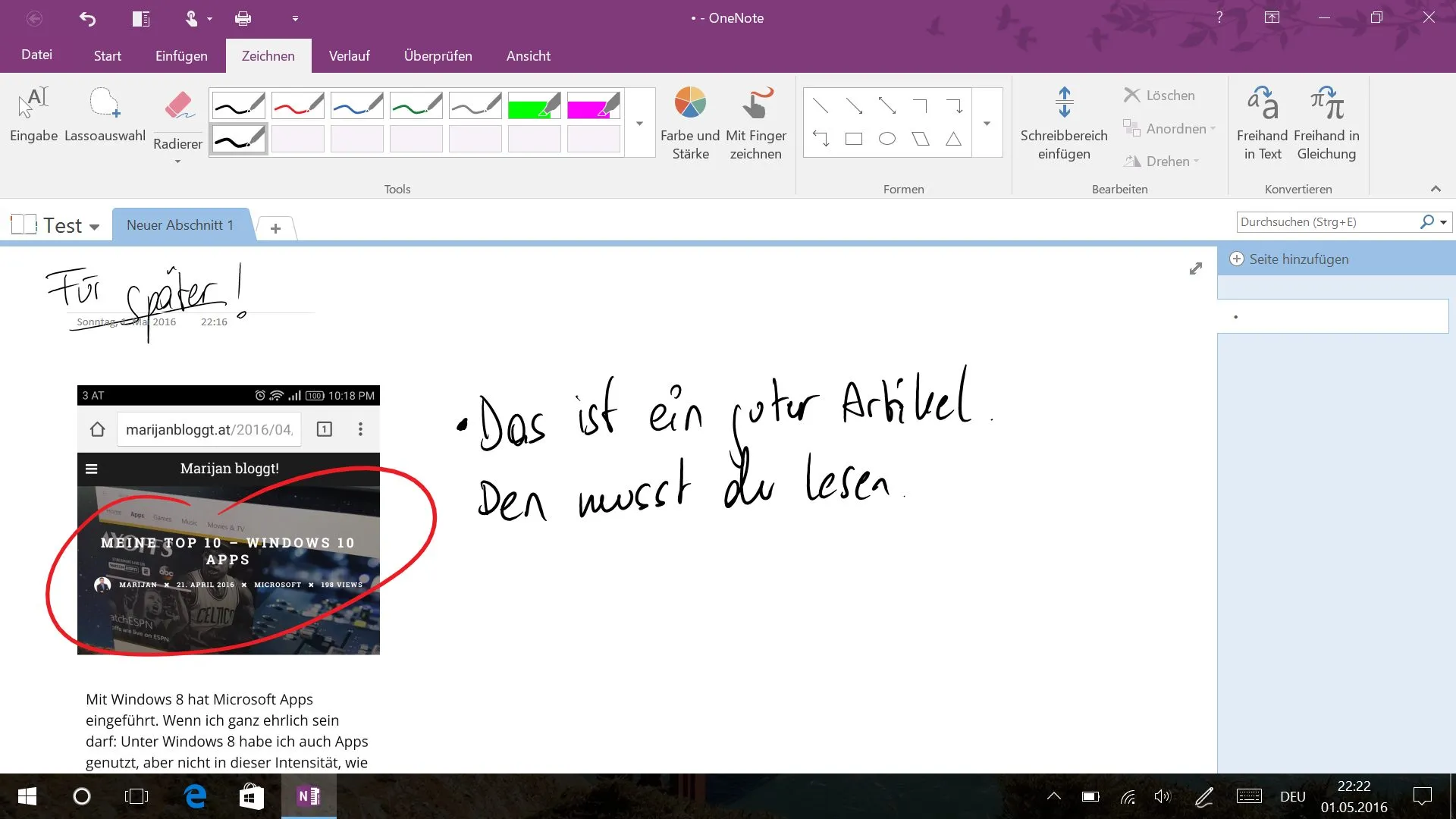
Task: Open the Test notebook dropdown
Action: tap(94, 227)
